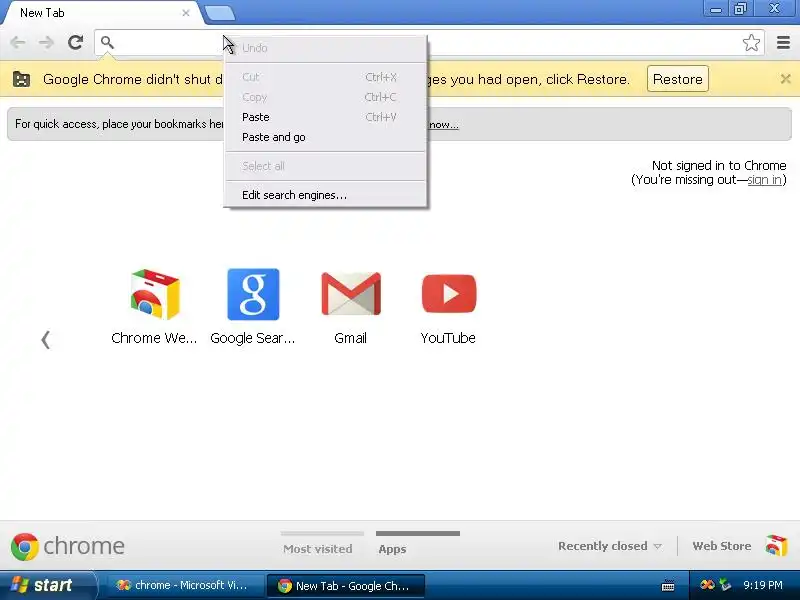Click the sad folder icon in infobar
The width and height of the screenshot is (800, 600).
(x=21, y=79)
